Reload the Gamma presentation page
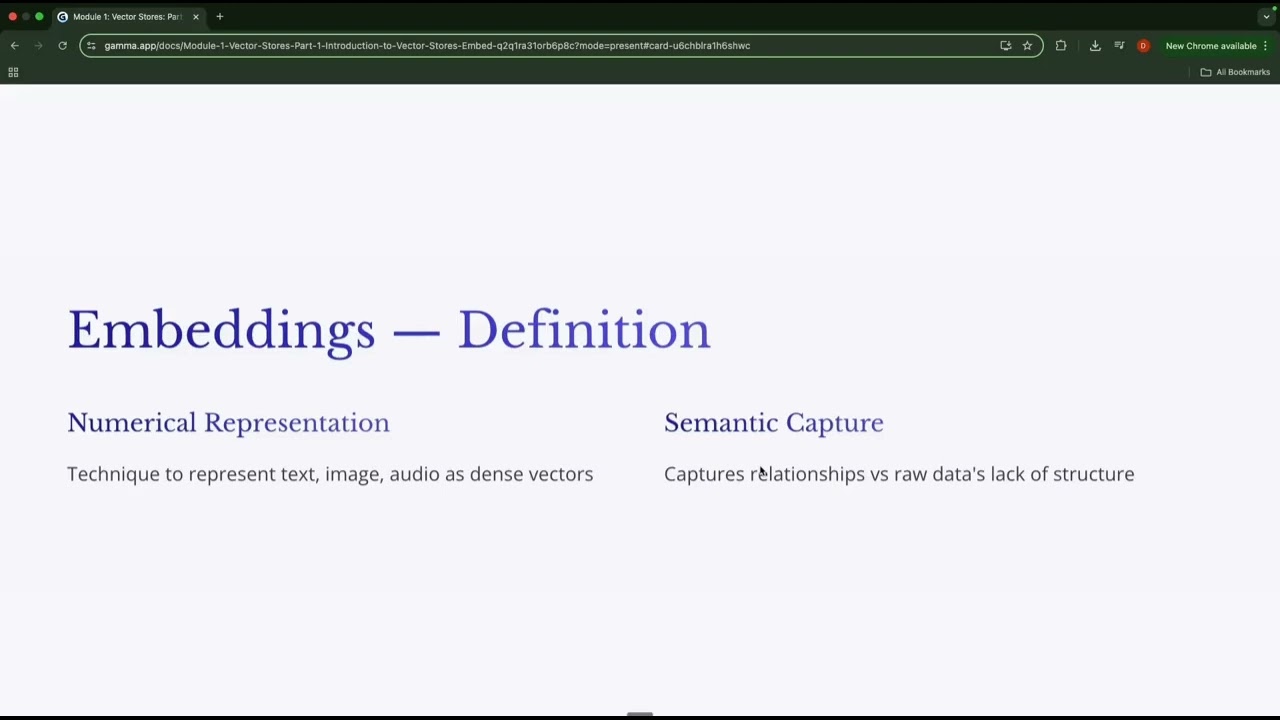 62,45
